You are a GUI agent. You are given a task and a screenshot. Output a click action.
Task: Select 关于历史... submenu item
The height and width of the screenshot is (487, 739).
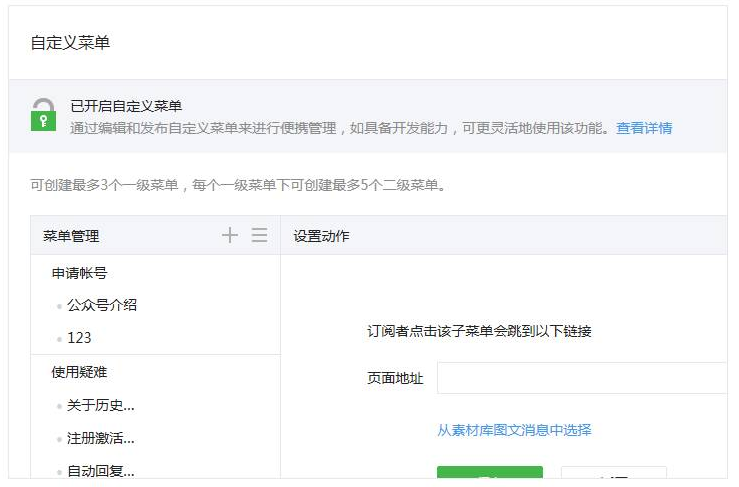coord(101,405)
